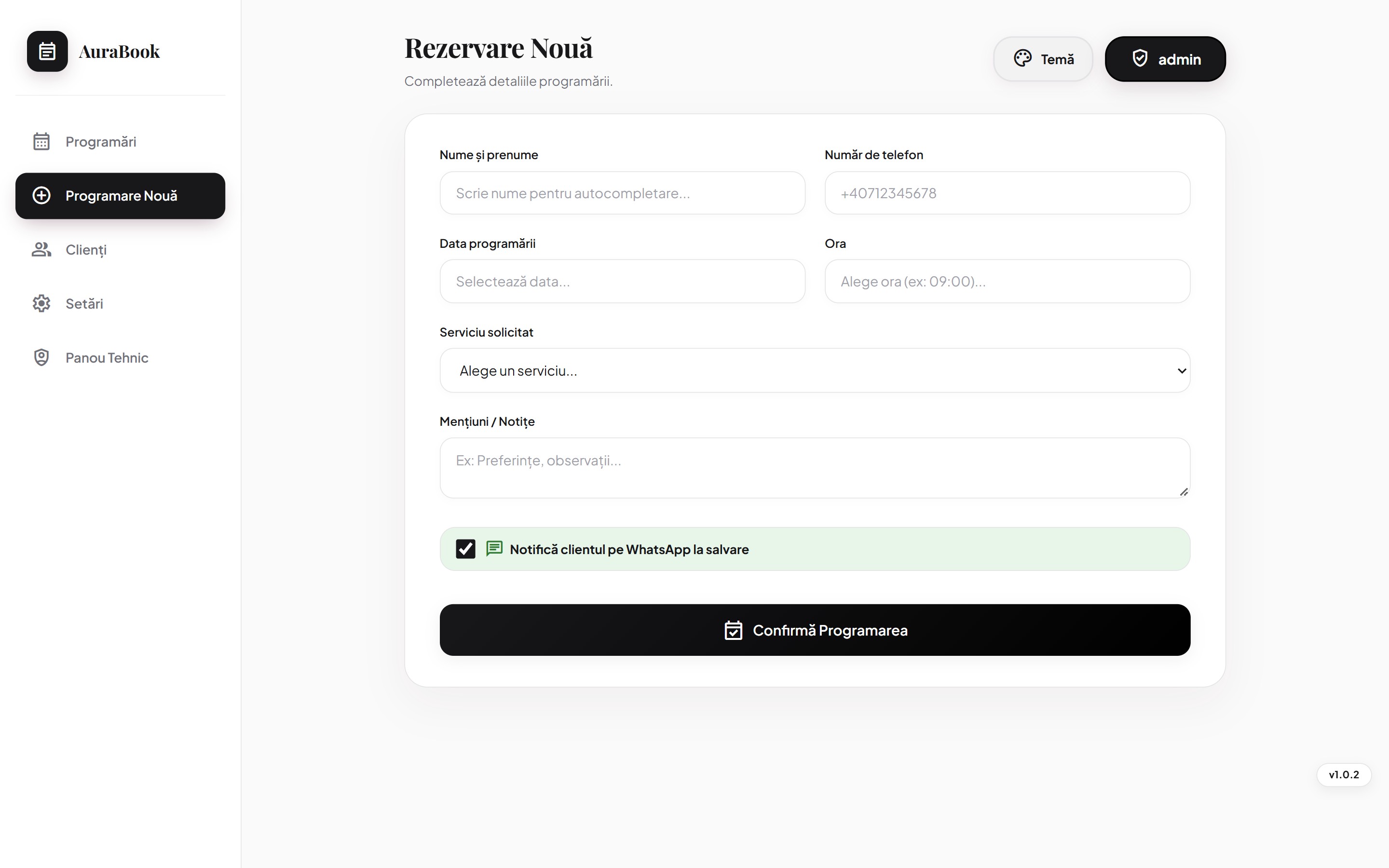Click the AuraBook brand name
Screen dimensions: 1389x868
119,52
